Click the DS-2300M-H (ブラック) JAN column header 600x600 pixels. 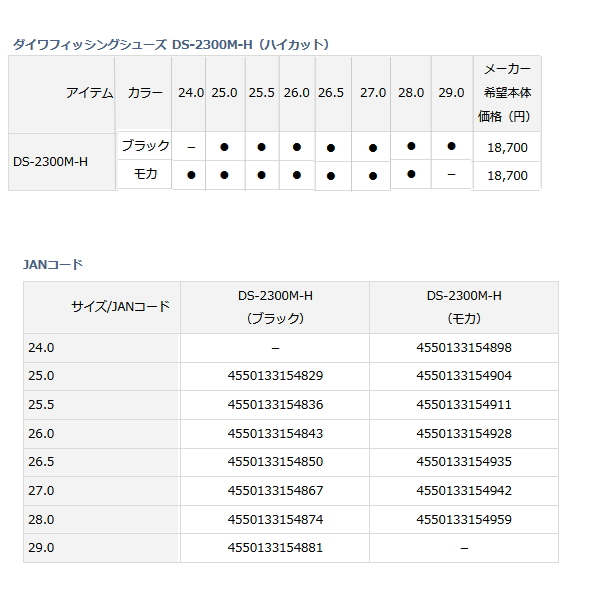[x=275, y=307]
